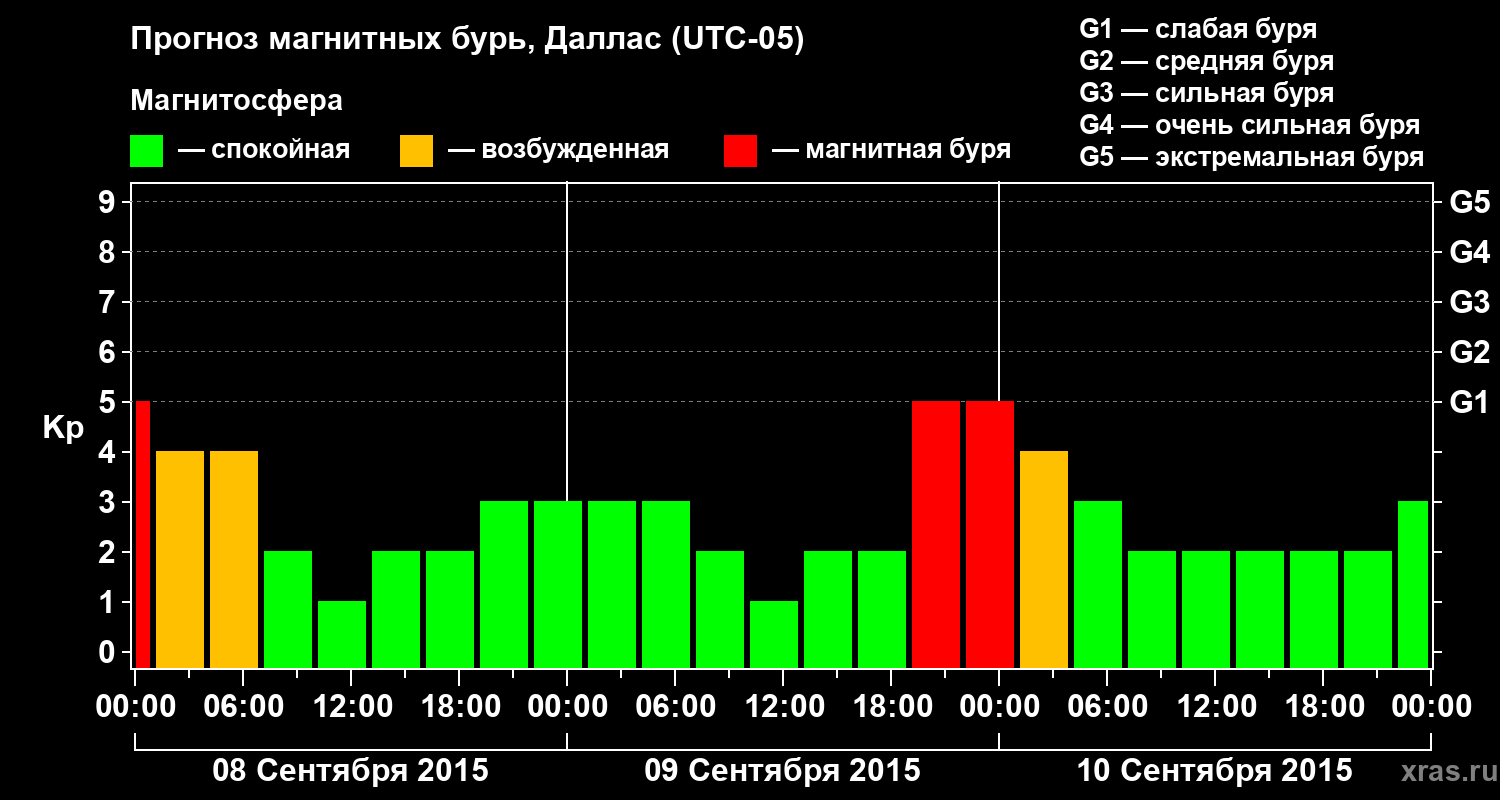Image resolution: width=1500 pixels, height=800 pixels.
Task: Click the 'возбужденная' legend text
Action: [575, 151]
